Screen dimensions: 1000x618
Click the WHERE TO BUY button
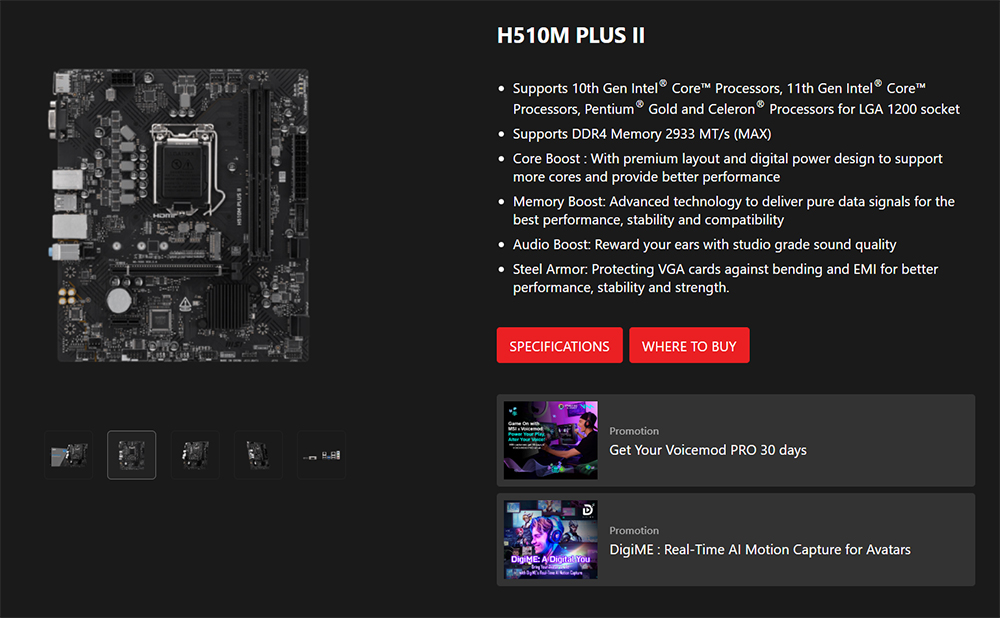(689, 346)
